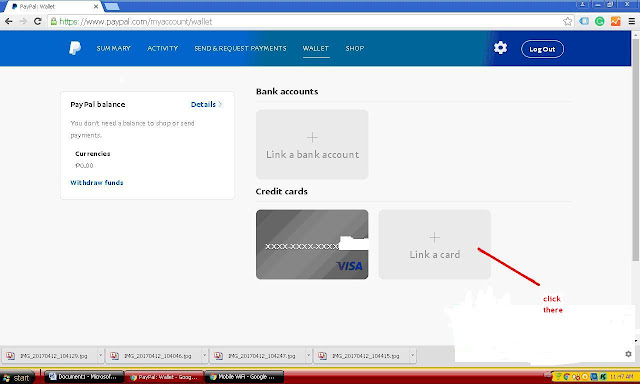
Task: Expand options arrow for IMG_20170412_104415.jpg
Action: 413,355
